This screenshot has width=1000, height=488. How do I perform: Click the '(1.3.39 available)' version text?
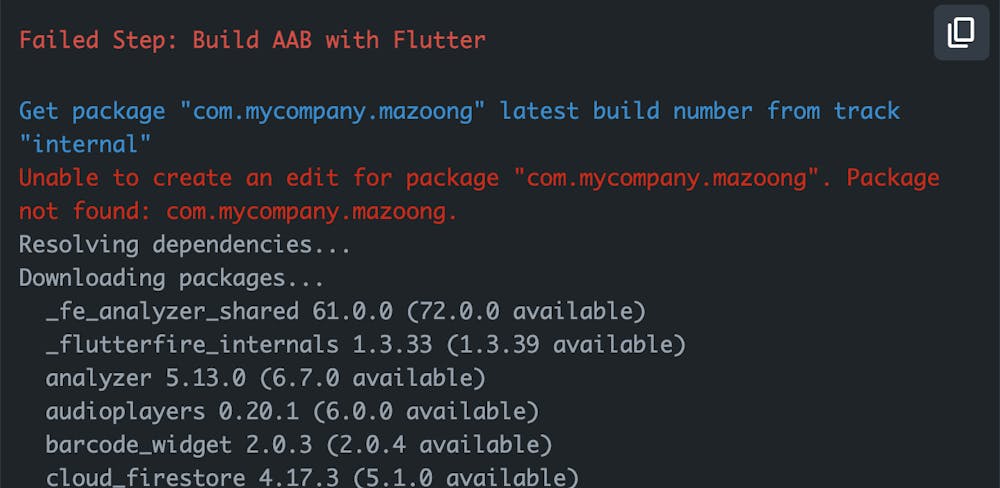[x=565, y=345]
